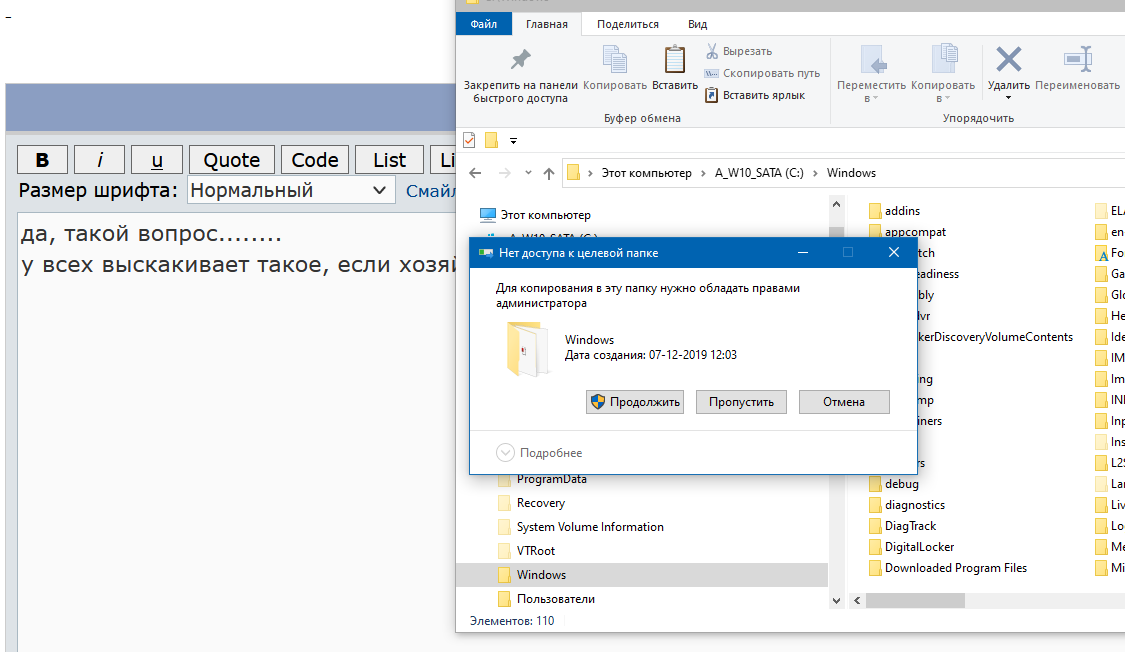Click the Rename icon in the ribbon
1125x652 pixels.
[x=1078, y=59]
